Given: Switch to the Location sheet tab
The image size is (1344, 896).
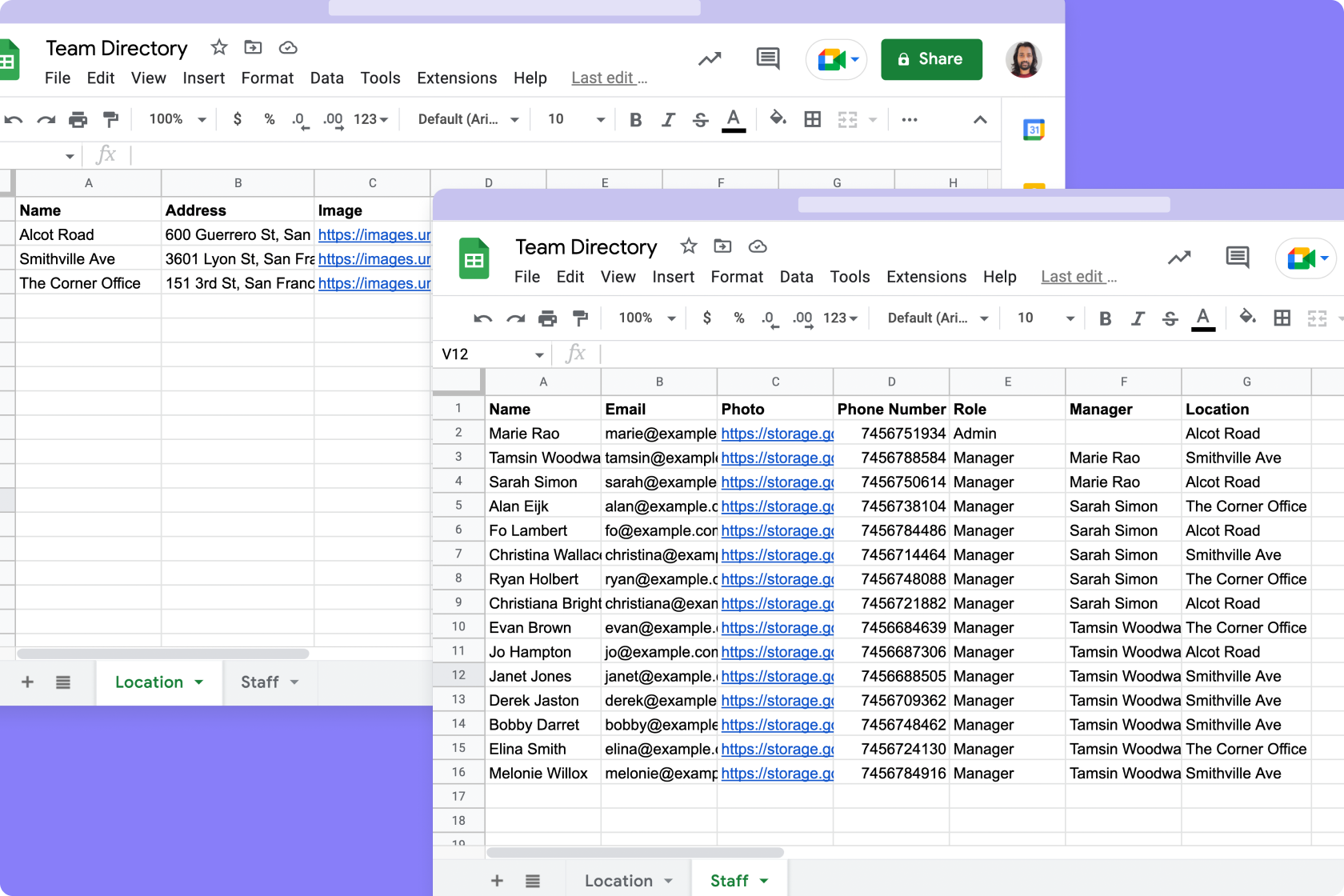Looking at the screenshot, I should point(618,880).
